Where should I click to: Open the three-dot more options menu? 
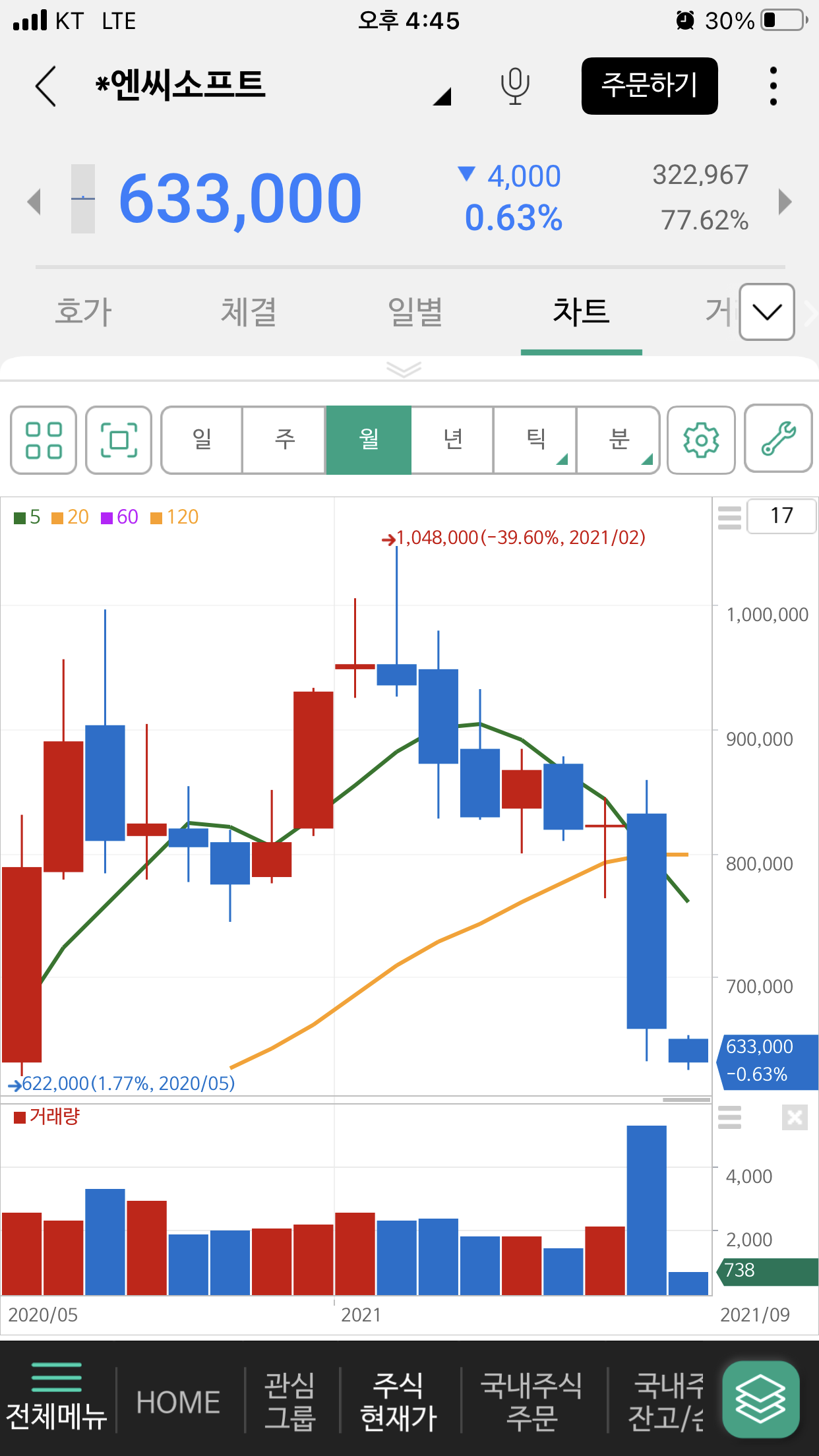[773, 86]
